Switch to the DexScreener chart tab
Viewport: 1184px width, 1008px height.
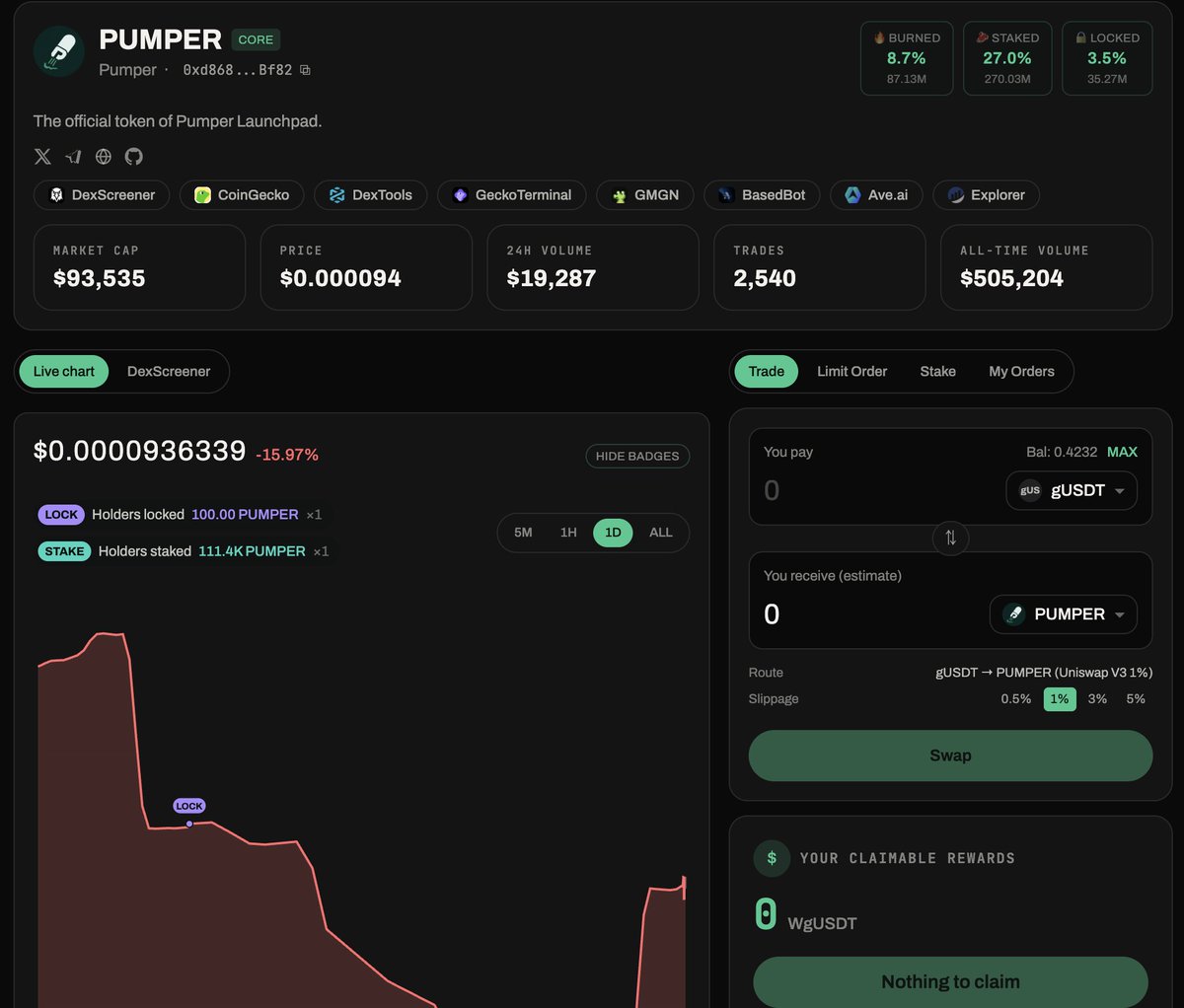point(169,371)
